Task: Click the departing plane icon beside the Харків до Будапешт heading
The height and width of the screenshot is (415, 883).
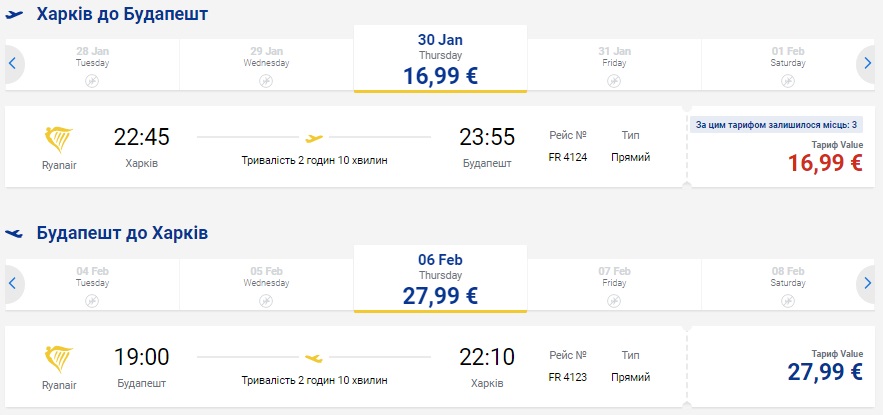Action: pyautogui.click(x=15, y=15)
